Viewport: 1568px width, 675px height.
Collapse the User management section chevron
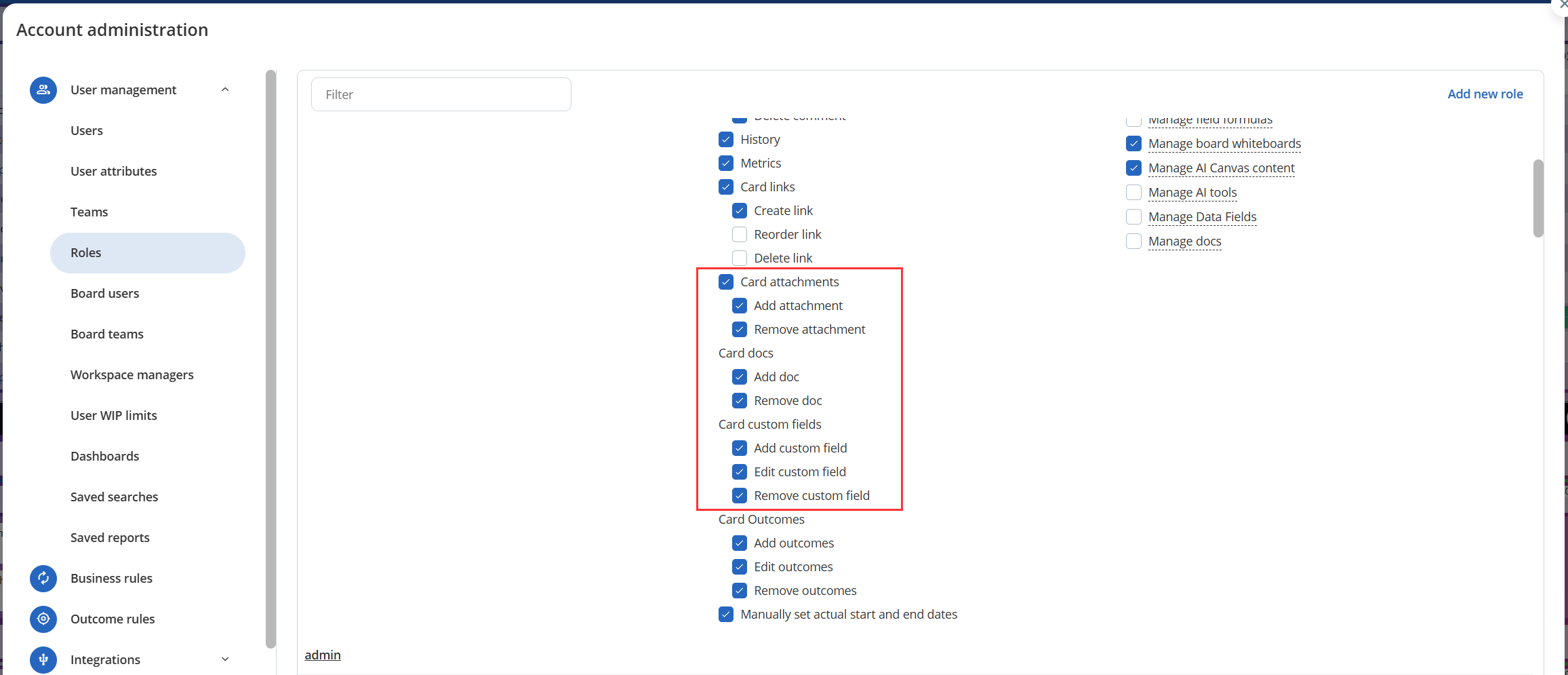(226, 90)
